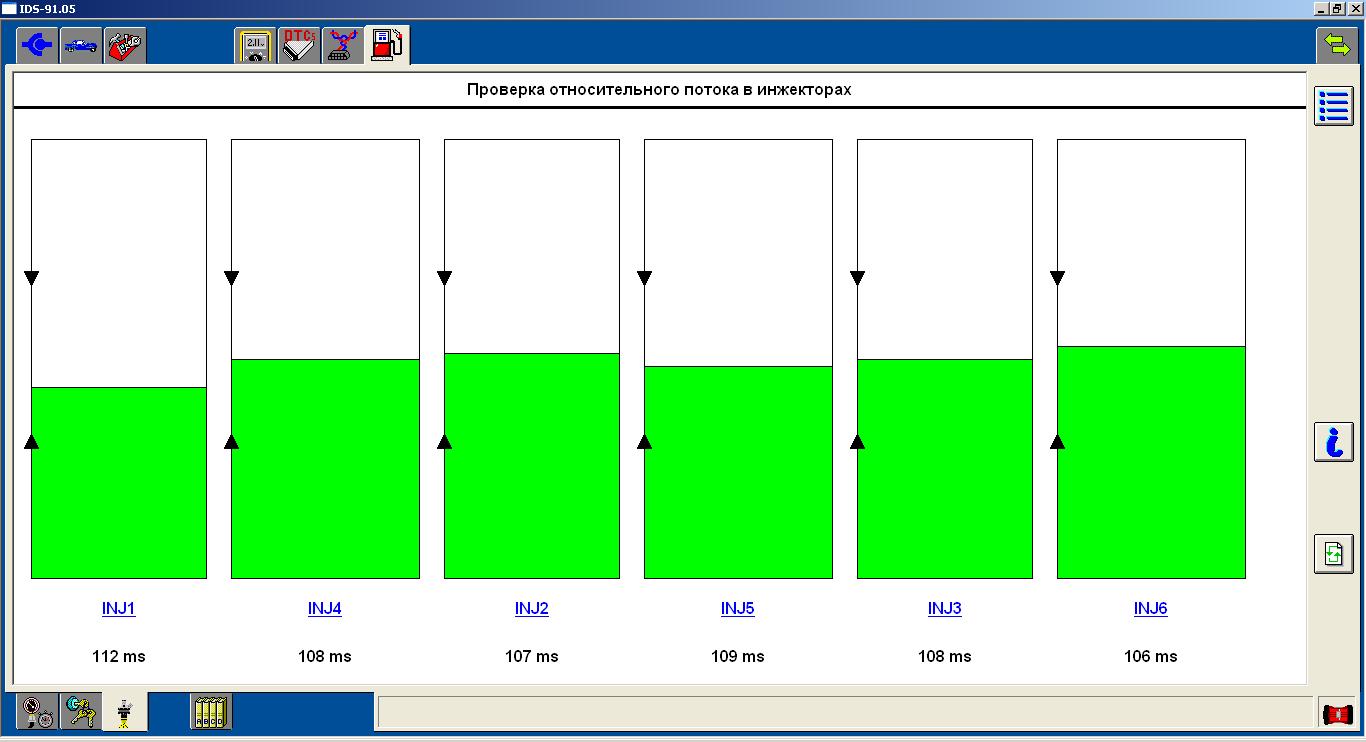
Task: Click the 107 ms value
Action: pyautogui.click(x=532, y=657)
